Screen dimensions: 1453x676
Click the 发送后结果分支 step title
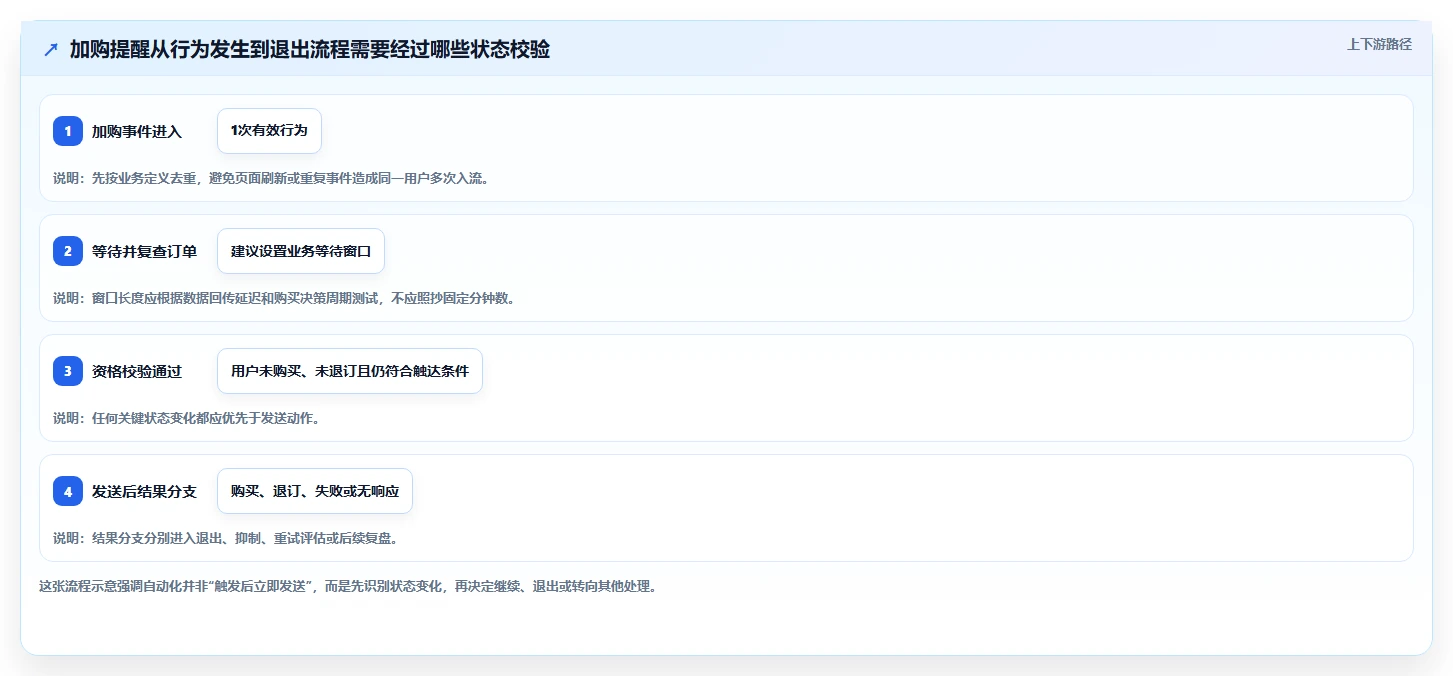point(145,491)
